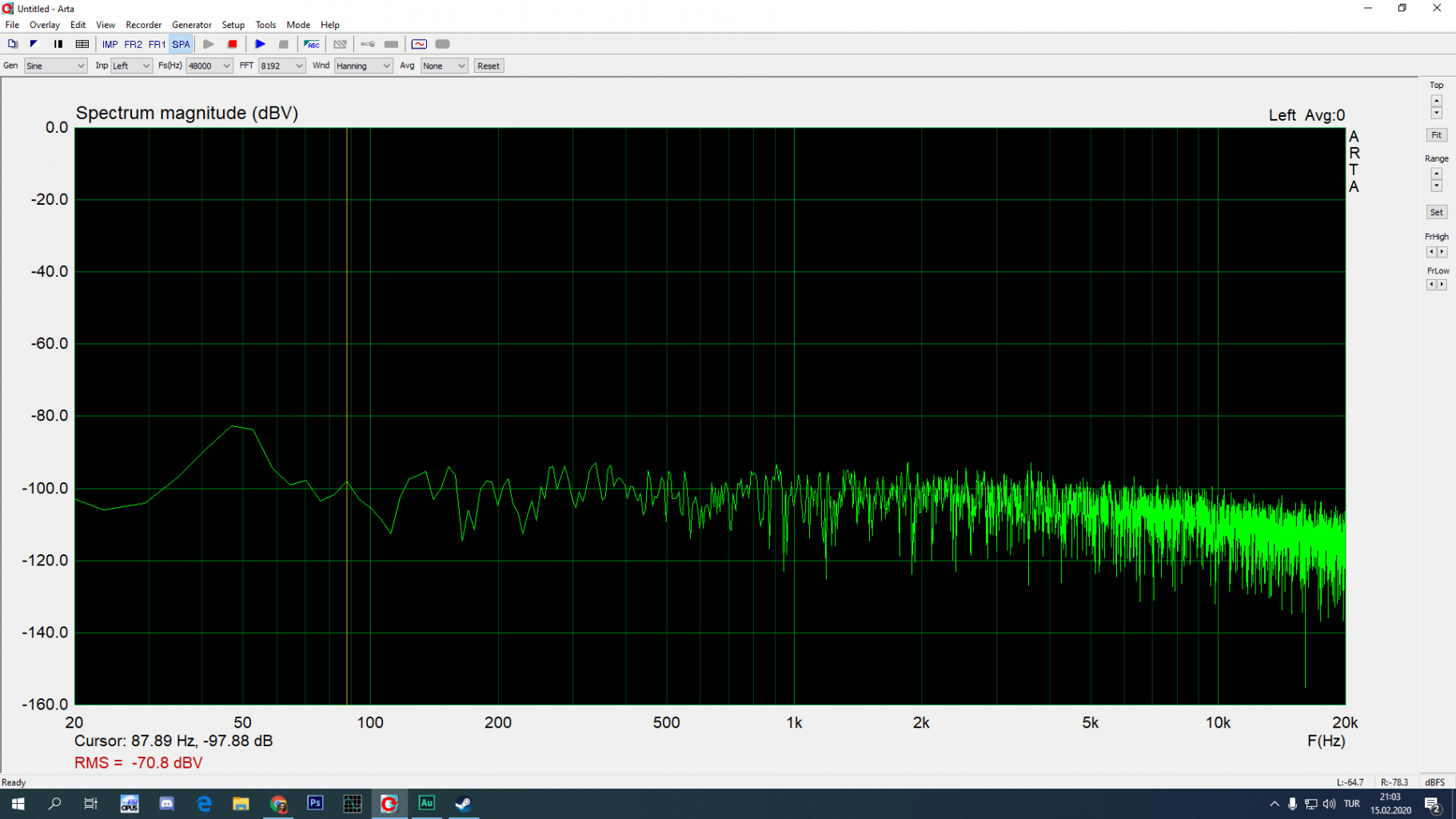Click the pause icon in toolbar
This screenshot has height=819, width=1456.
[58, 44]
